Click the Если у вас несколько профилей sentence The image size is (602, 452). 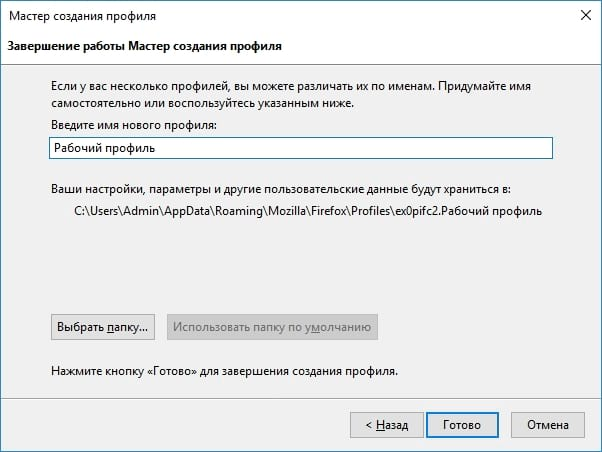tap(291, 86)
